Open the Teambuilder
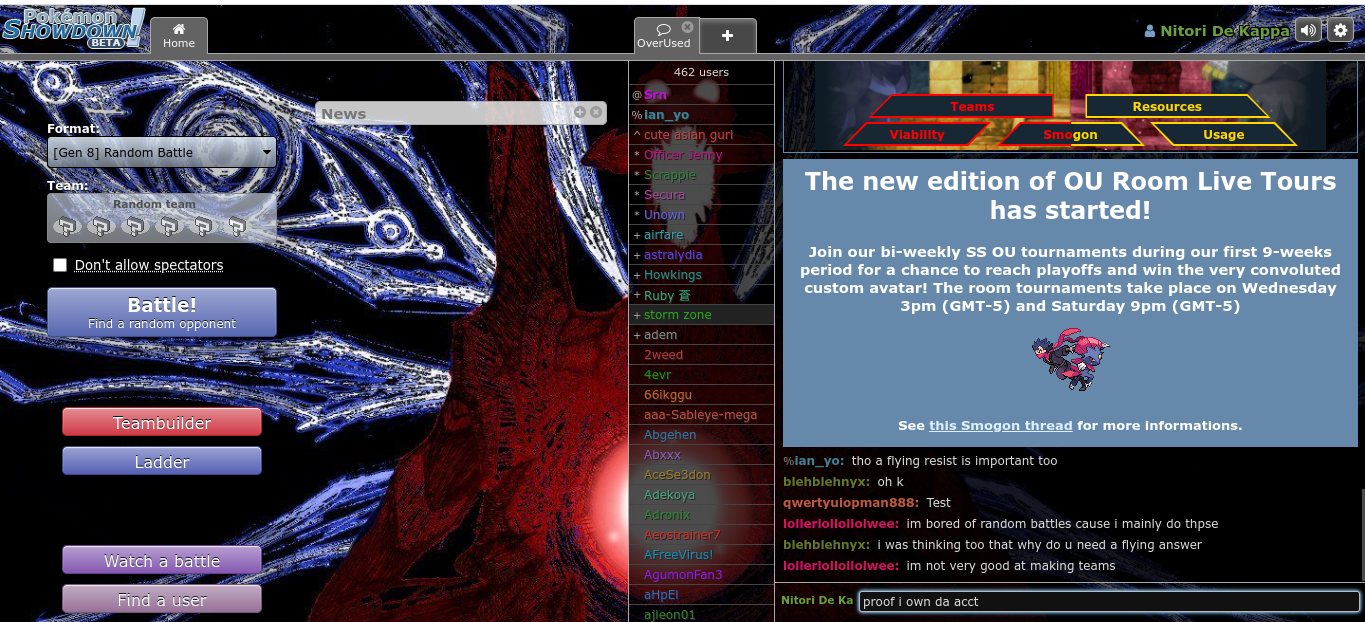 (162, 422)
